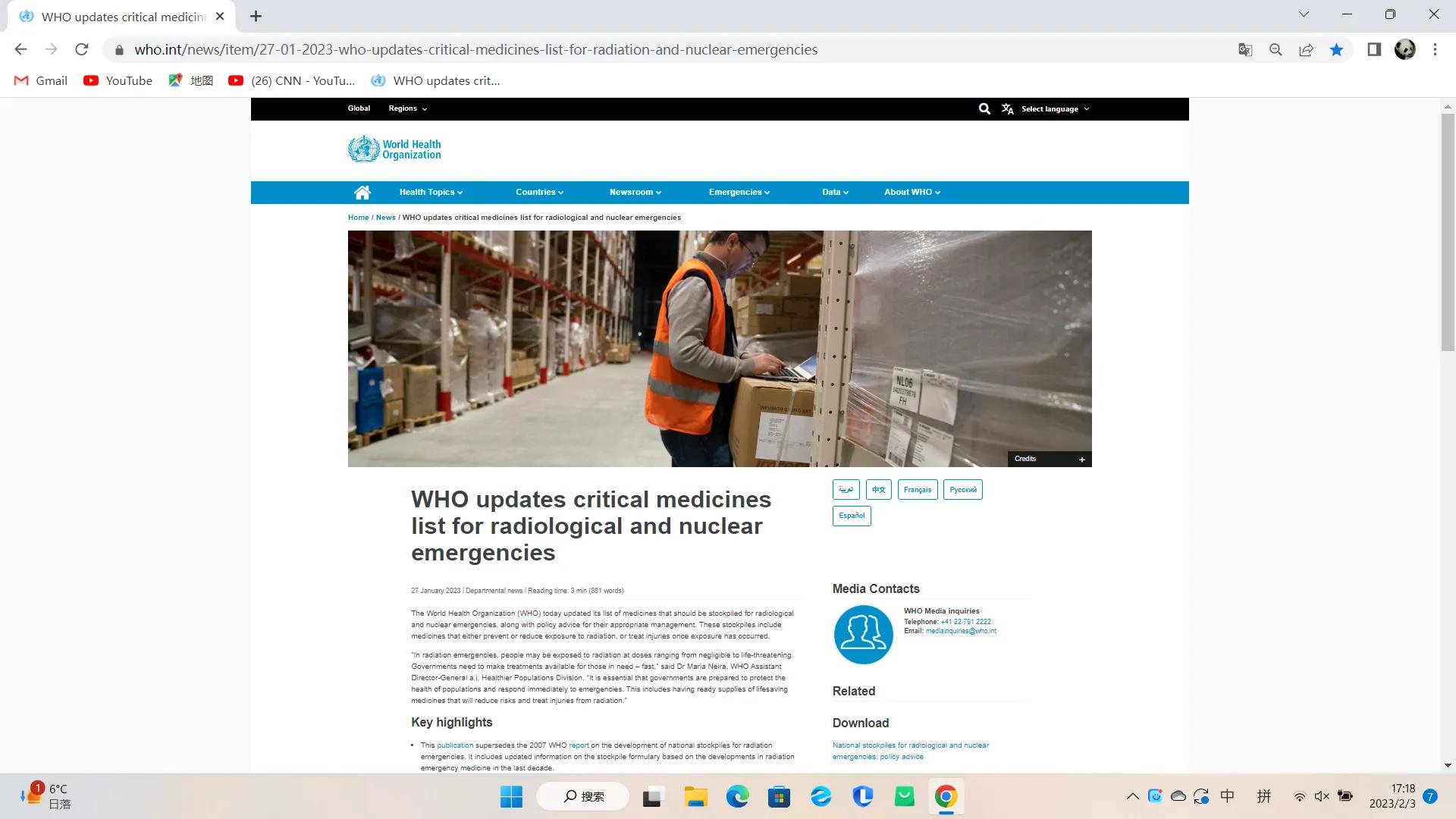Reload the page
The width and height of the screenshot is (1456, 819).
[x=82, y=50]
